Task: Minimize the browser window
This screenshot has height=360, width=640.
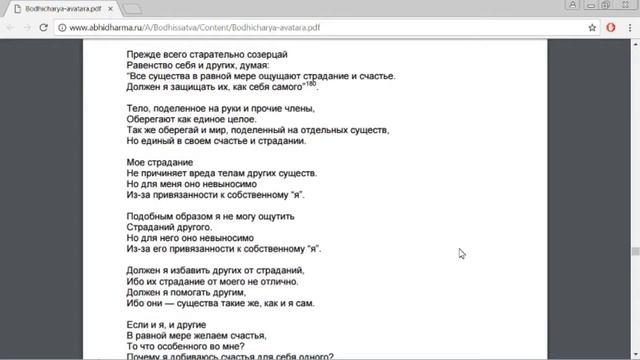Action: coord(591,5)
